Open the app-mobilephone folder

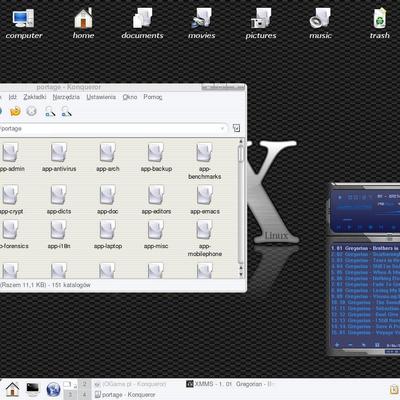coord(204,238)
